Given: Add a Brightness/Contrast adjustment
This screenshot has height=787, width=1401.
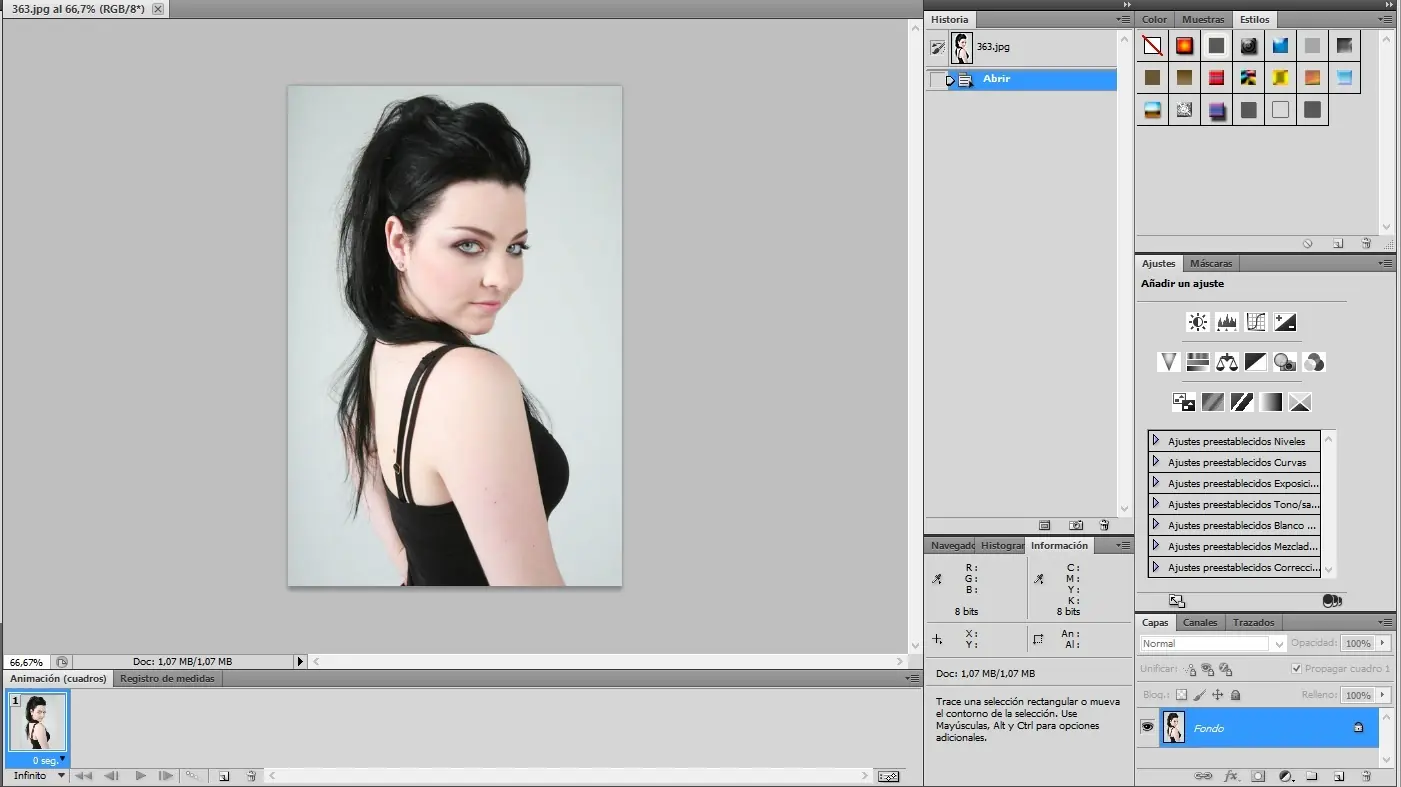Looking at the screenshot, I should pos(1197,322).
